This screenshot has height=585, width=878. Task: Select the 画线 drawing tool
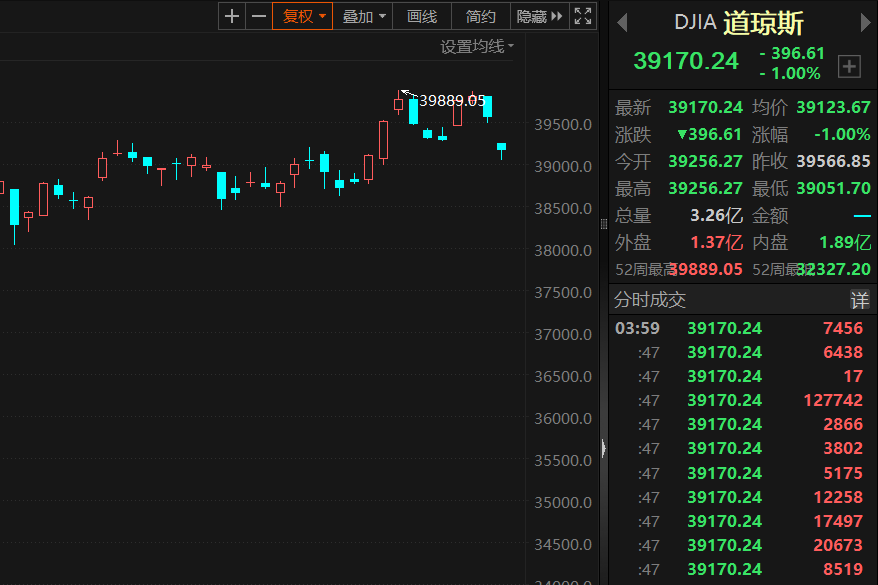[422, 16]
